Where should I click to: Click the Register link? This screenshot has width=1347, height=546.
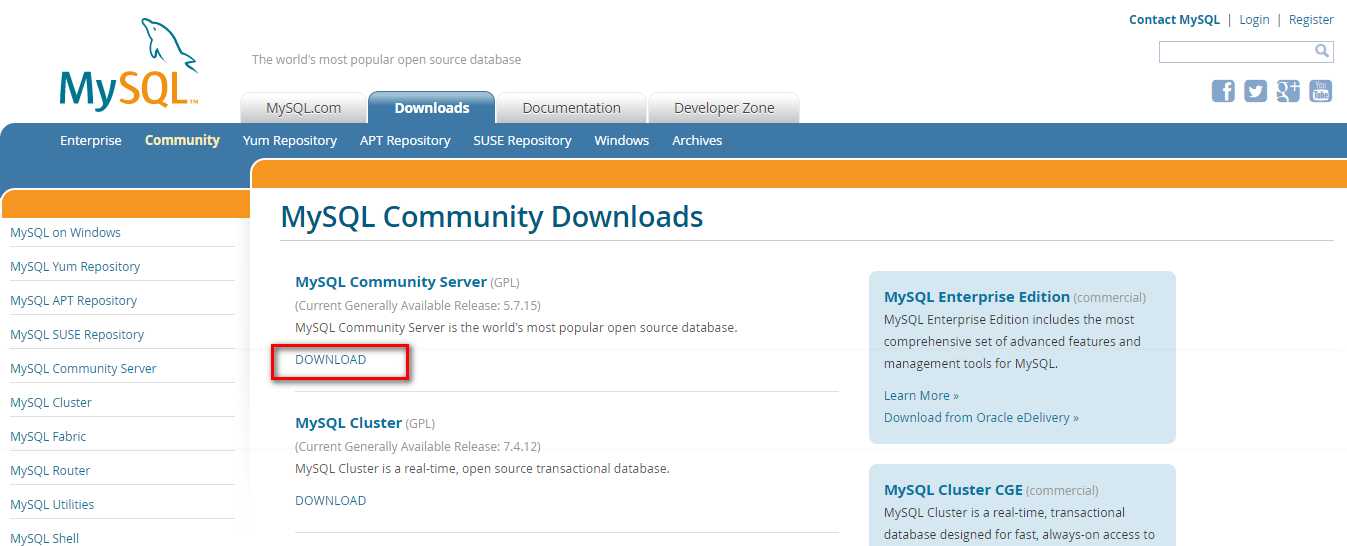coord(1311,20)
